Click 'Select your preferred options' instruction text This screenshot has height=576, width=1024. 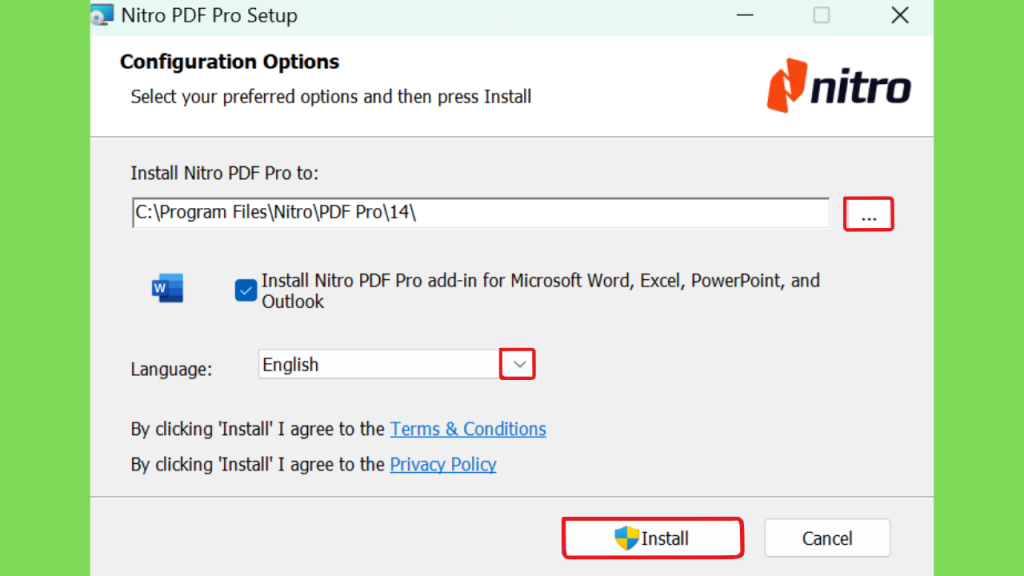[331, 97]
